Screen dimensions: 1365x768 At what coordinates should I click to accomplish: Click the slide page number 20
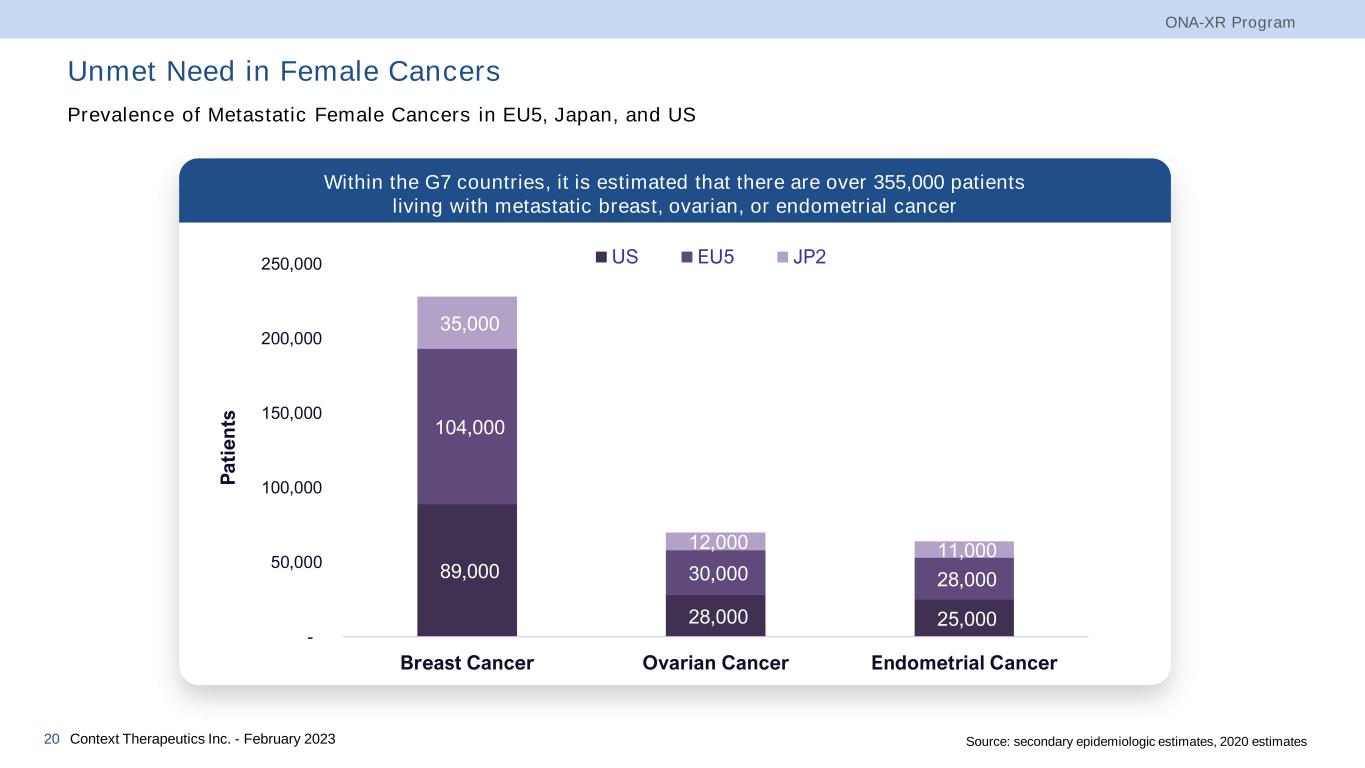(x=52, y=739)
